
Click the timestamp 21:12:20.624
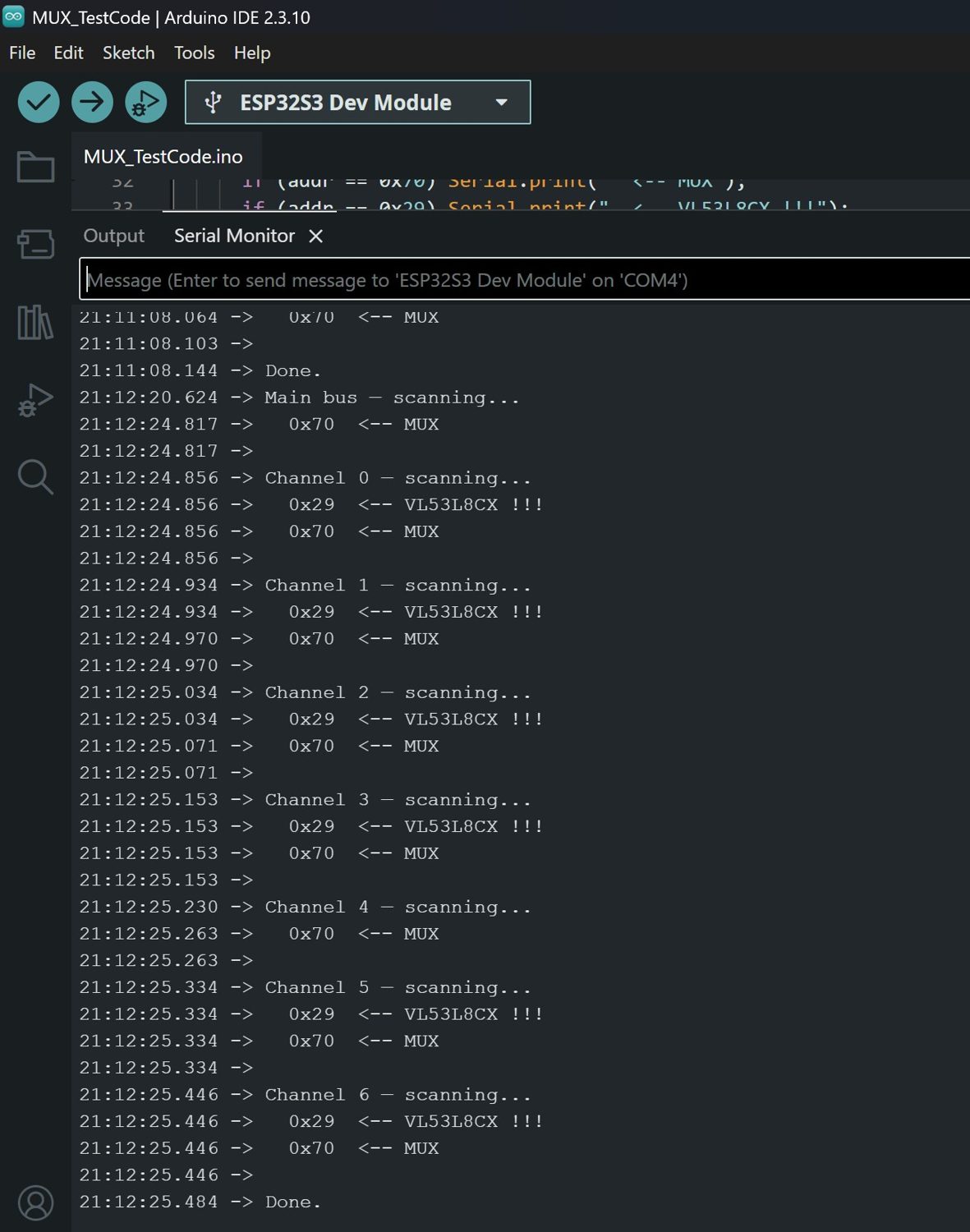click(x=149, y=398)
